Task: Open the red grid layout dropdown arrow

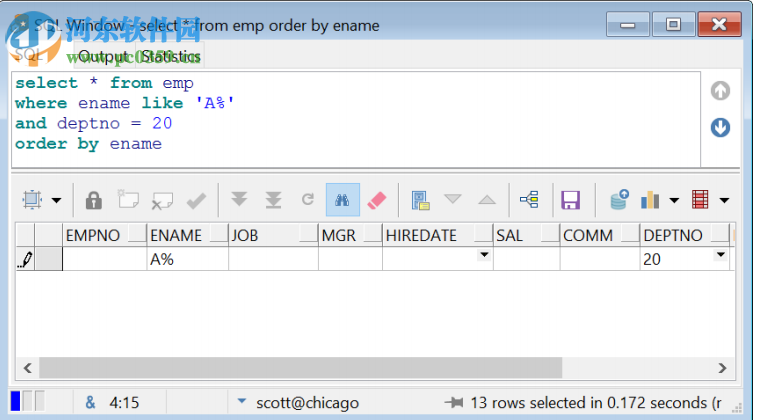Action: click(x=724, y=200)
